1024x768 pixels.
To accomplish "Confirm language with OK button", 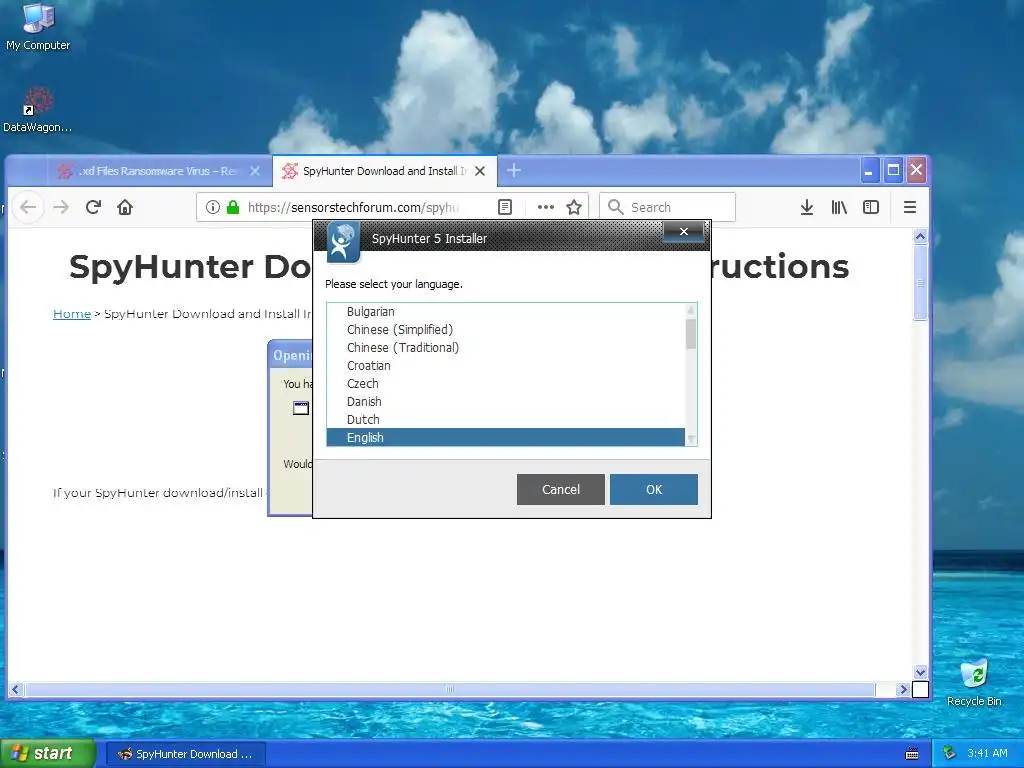I will [654, 489].
